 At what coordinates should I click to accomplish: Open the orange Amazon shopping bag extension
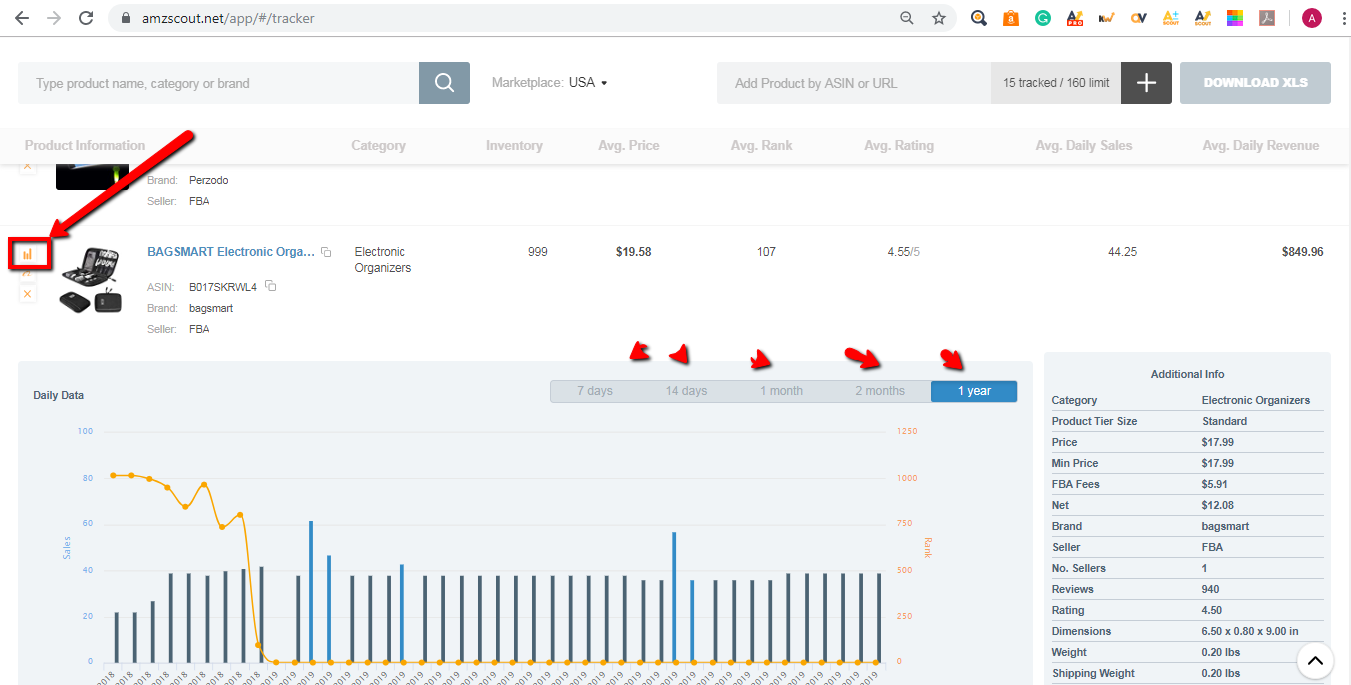pos(1011,18)
